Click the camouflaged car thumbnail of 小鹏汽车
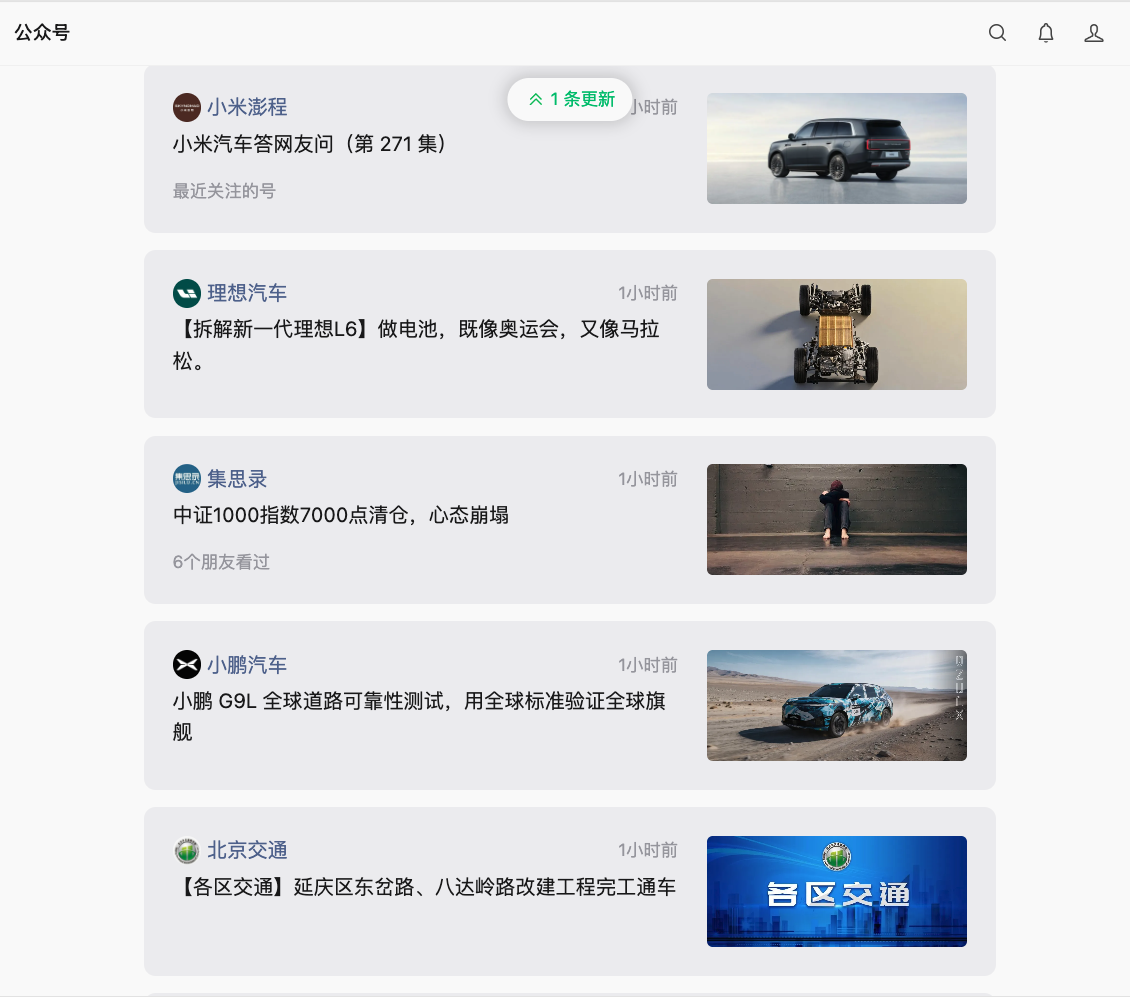Viewport: 1130px width, 997px height. click(x=837, y=706)
